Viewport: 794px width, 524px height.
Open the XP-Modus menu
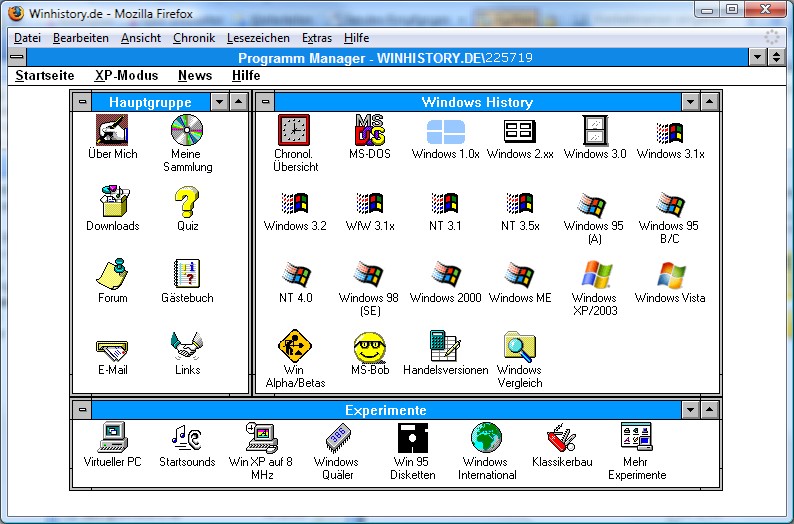[126, 75]
